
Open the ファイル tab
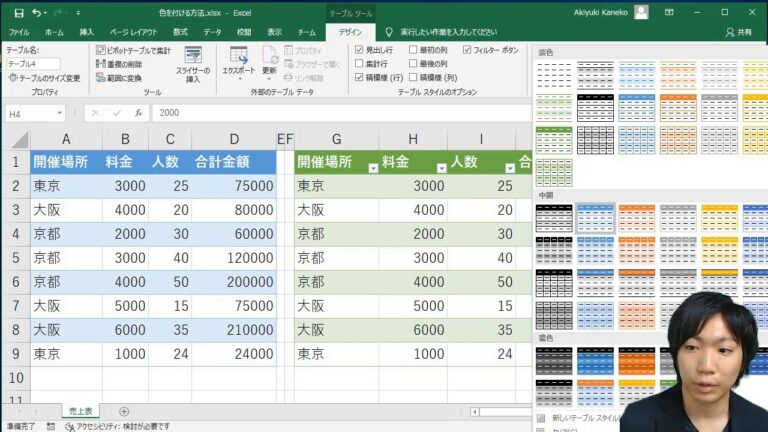pyautogui.click(x=19, y=32)
